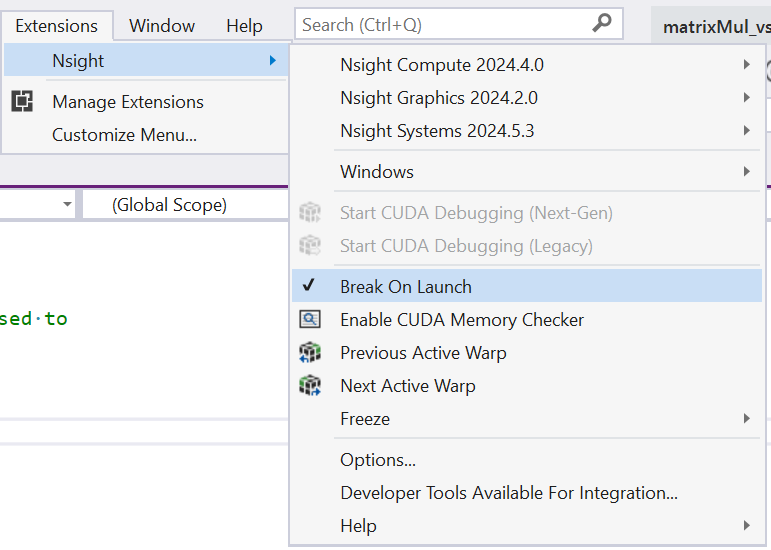Click the CUDA Memory Checker icon
Viewport: 771px width, 550px height.
[310, 319]
